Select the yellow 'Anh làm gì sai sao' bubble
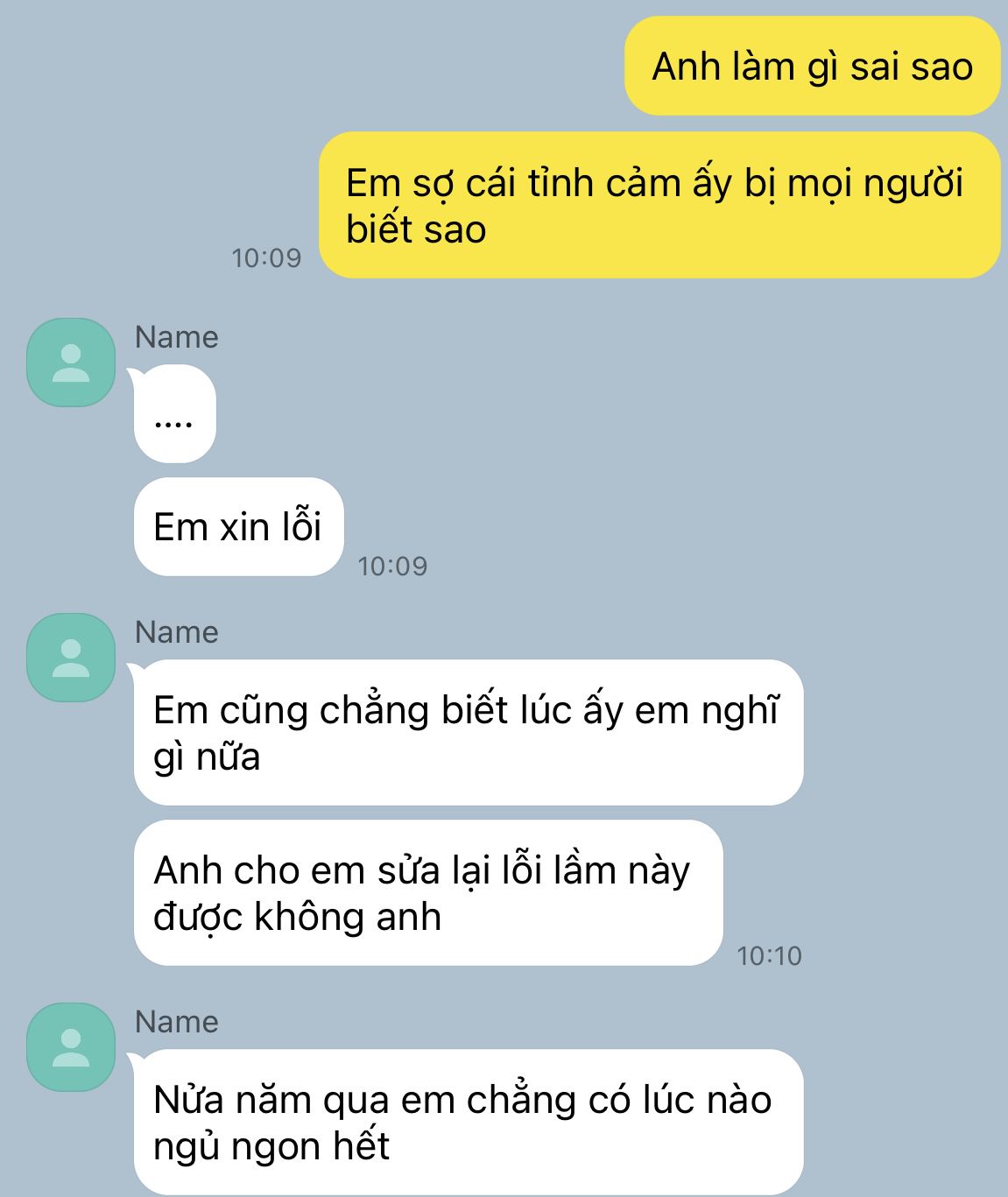This screenshot has height=1197, width=1008. pos(812,66)
